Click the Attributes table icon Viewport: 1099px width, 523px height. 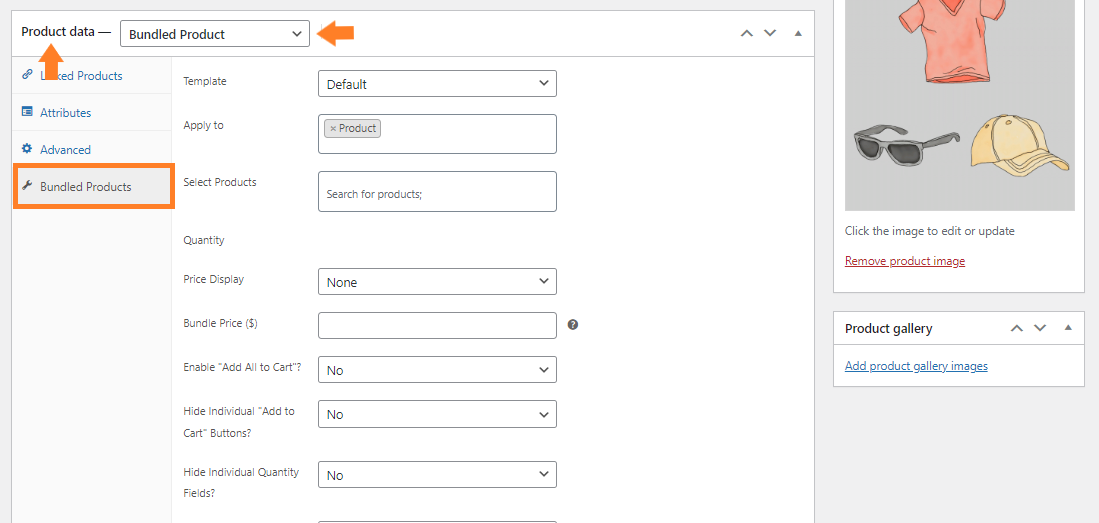point(27,111)
